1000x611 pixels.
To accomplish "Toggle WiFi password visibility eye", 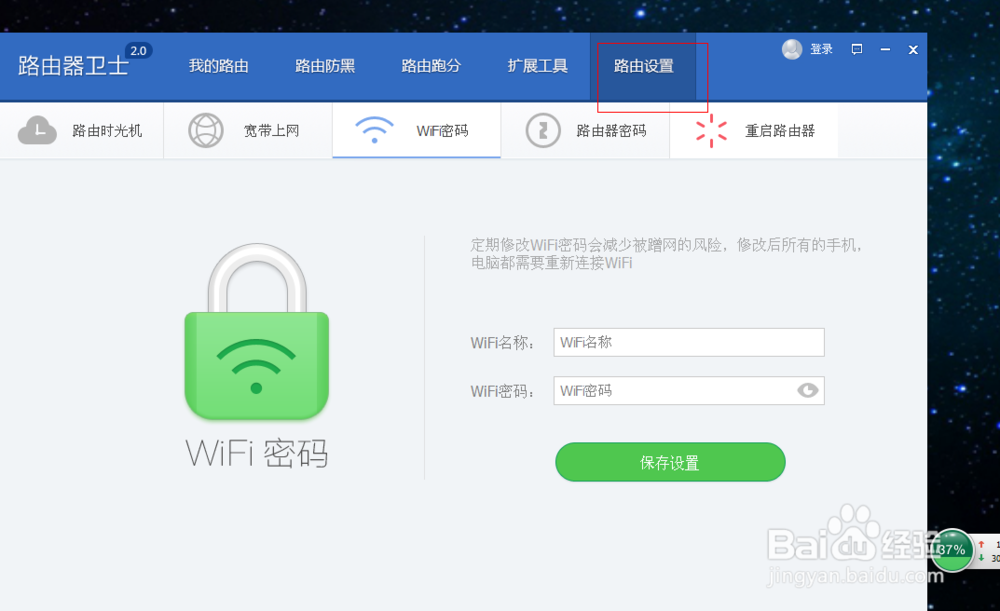I will pyautogui.click(x=807, y=390).
